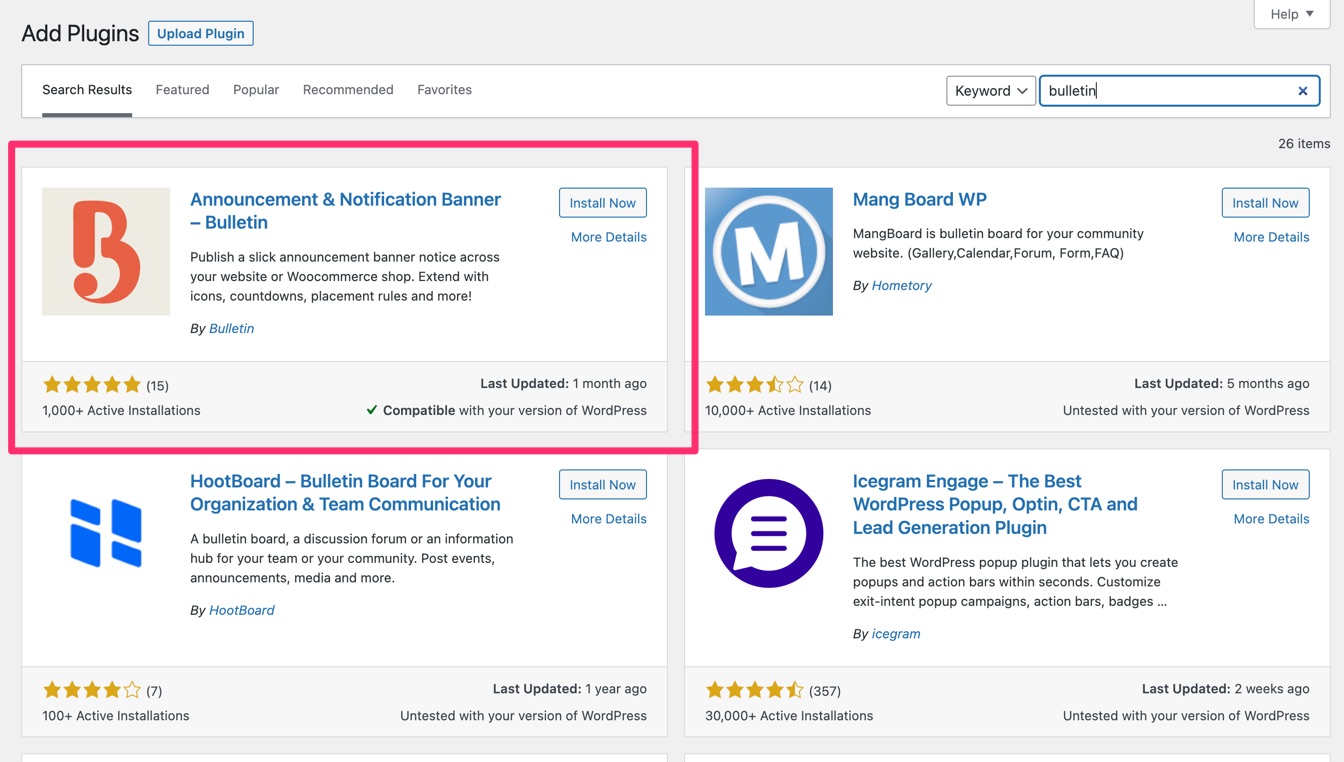1344x762 pixels.
Task: Install the Mang Board WP plugin
Action: point(1265,203)
